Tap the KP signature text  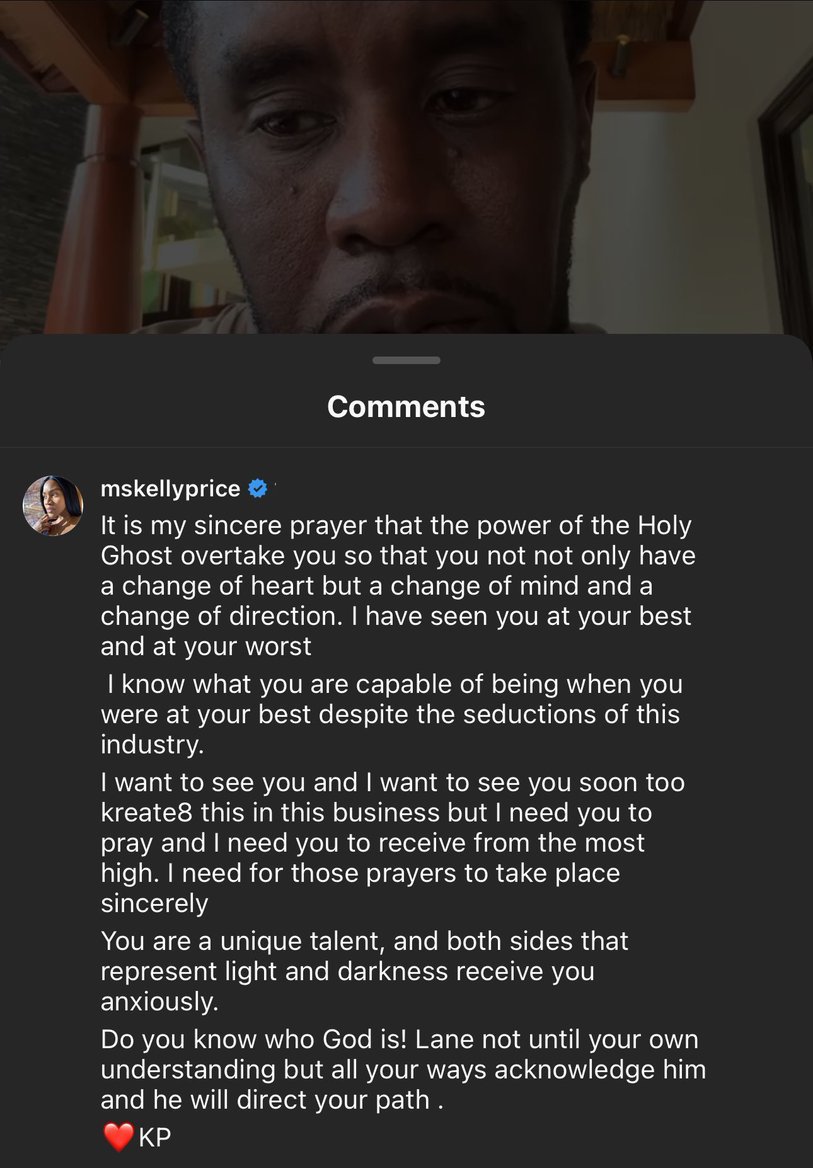(155, 1138)
